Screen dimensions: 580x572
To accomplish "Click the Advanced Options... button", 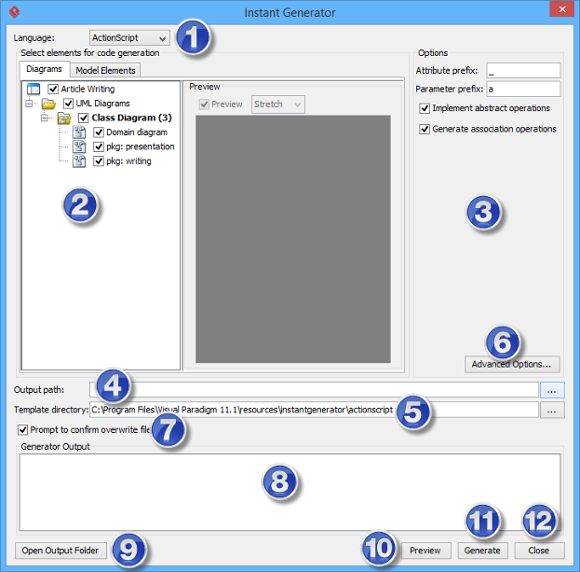I will 512,364.
